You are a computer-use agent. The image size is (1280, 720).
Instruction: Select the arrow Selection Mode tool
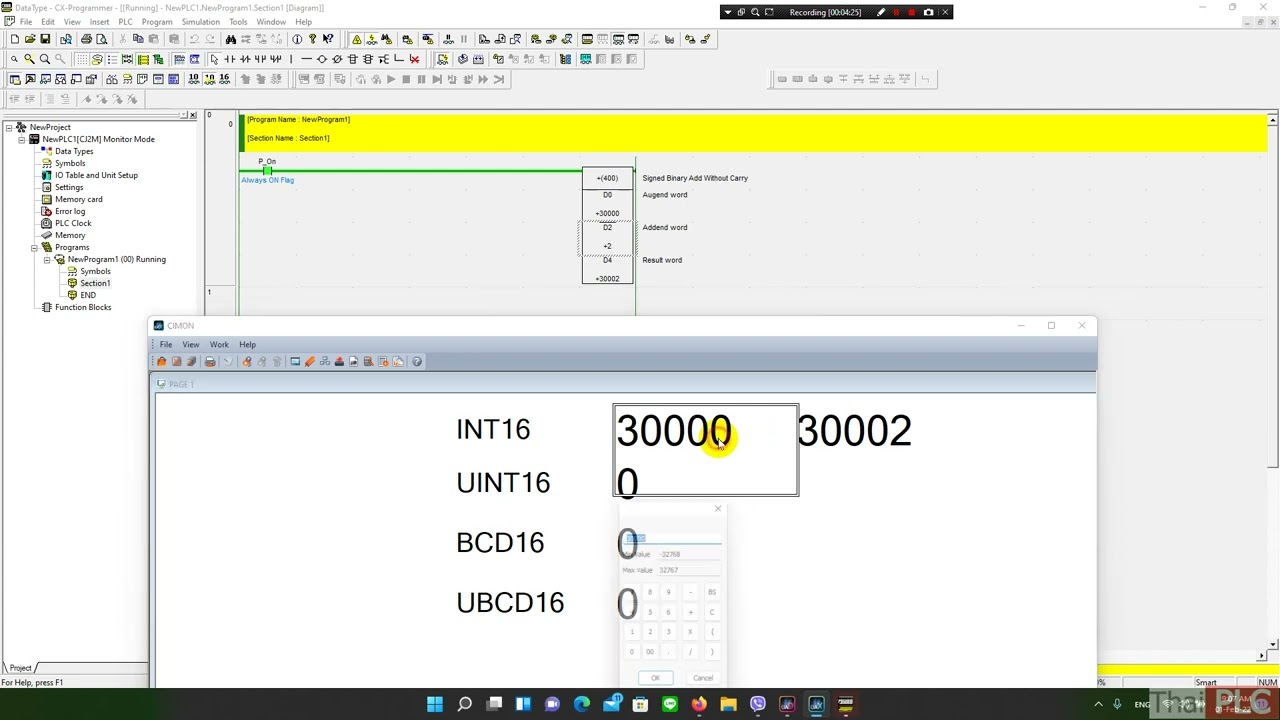point(214,59)
